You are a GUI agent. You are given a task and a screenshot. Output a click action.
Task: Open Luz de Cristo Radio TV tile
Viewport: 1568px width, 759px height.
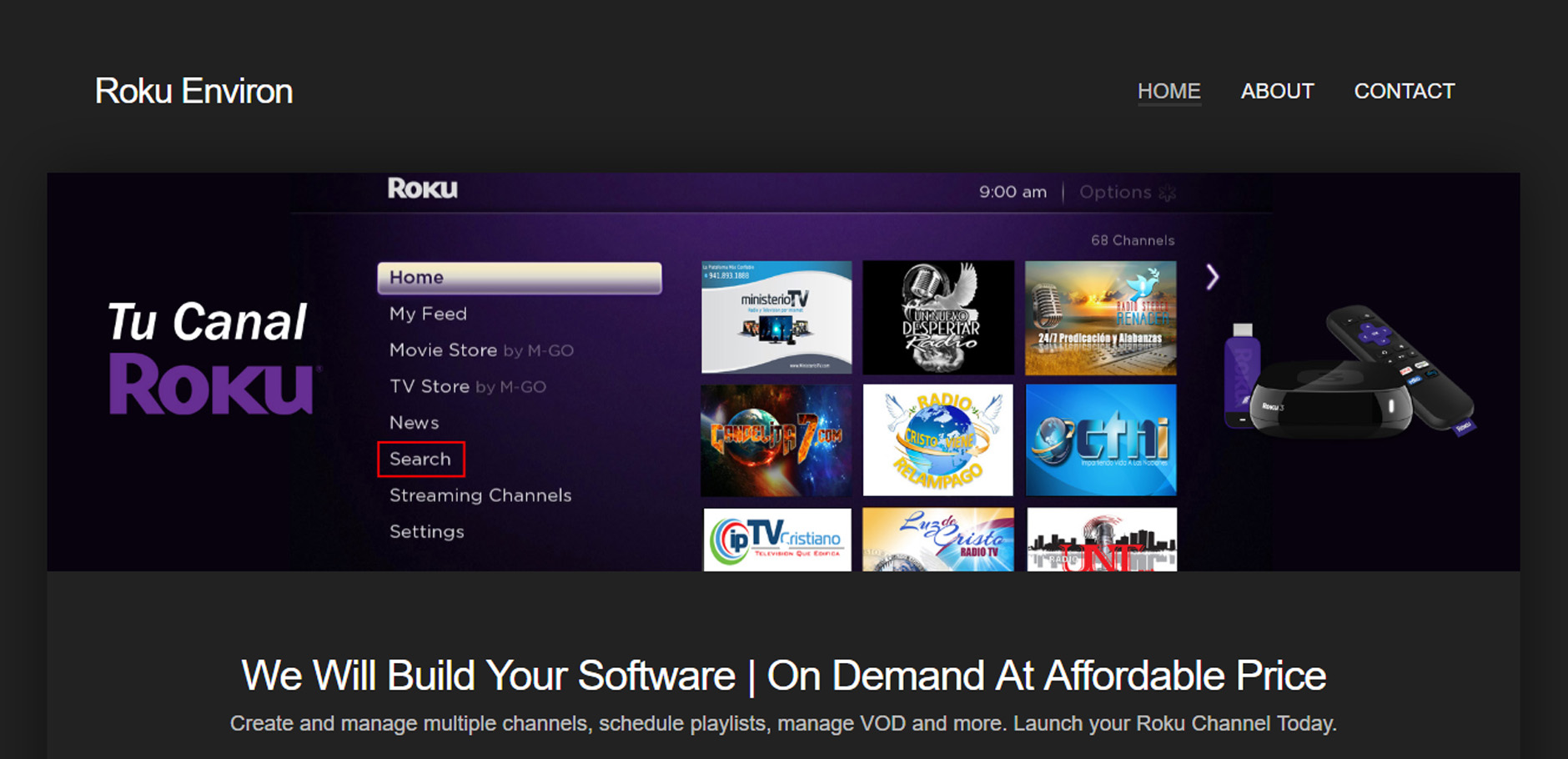coord(938,540)
